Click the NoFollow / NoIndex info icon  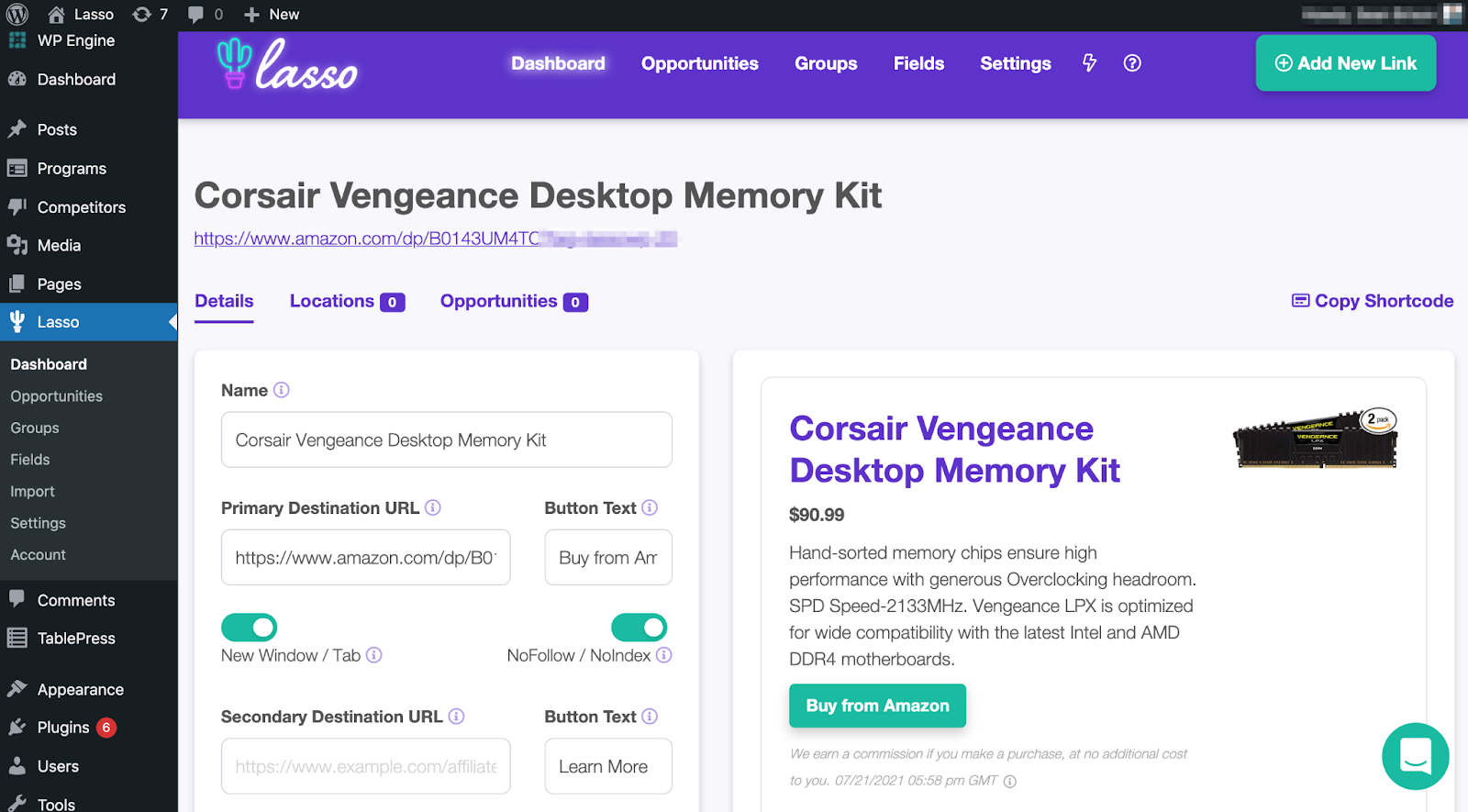coord(664,655)
